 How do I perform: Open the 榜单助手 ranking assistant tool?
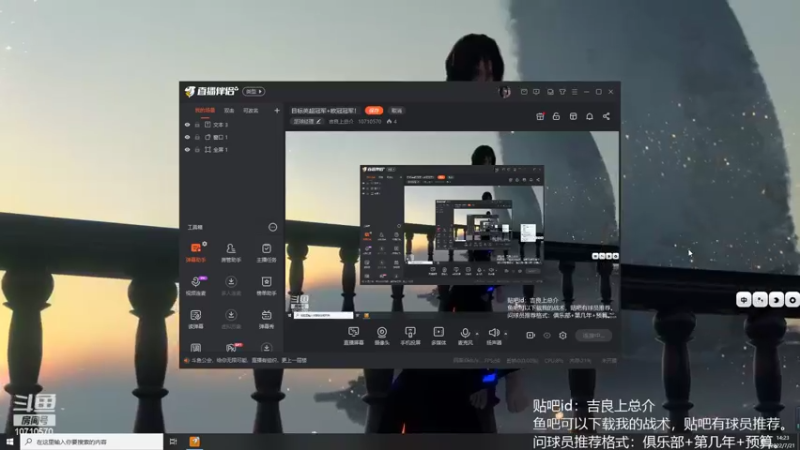(266, 286)
